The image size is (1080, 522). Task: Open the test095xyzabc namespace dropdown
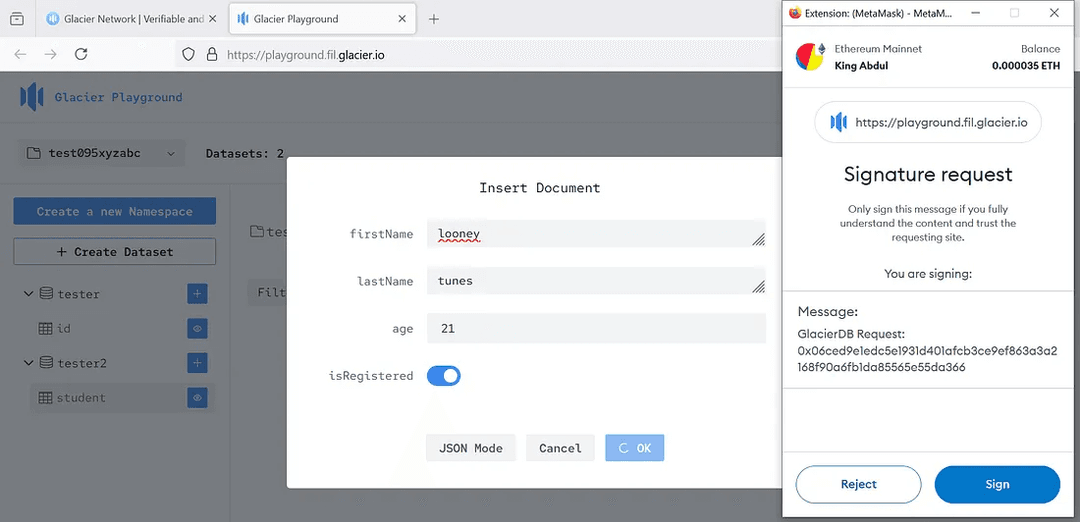coord(101,154)
